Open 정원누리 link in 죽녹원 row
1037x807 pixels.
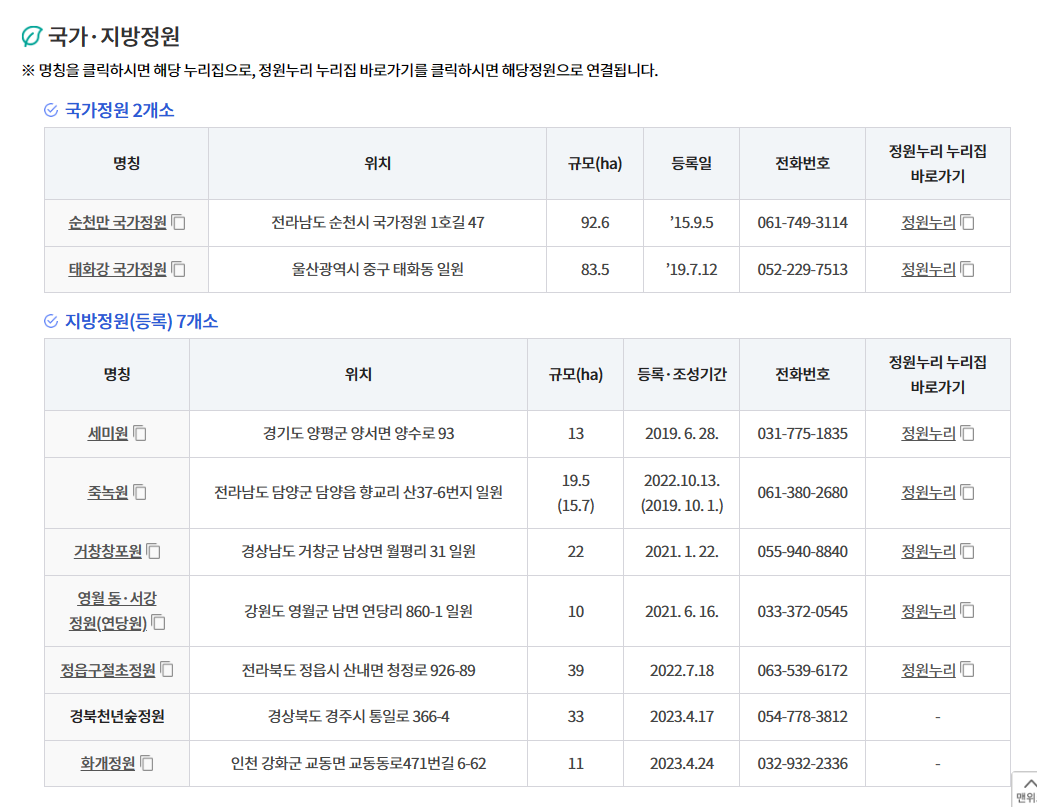click(x=928, y=492)
